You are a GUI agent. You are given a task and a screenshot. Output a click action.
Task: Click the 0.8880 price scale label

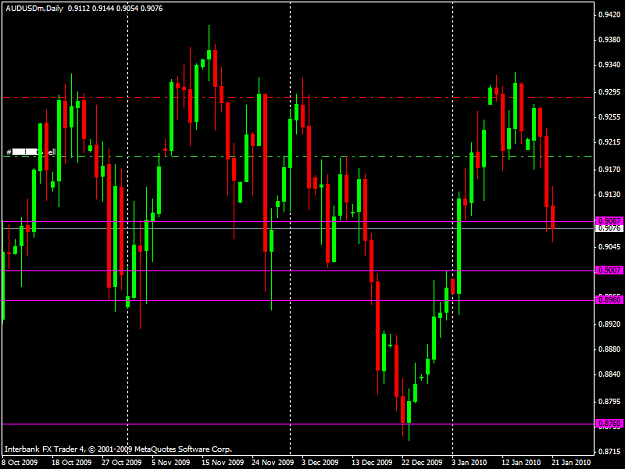[x=609, y=349]
